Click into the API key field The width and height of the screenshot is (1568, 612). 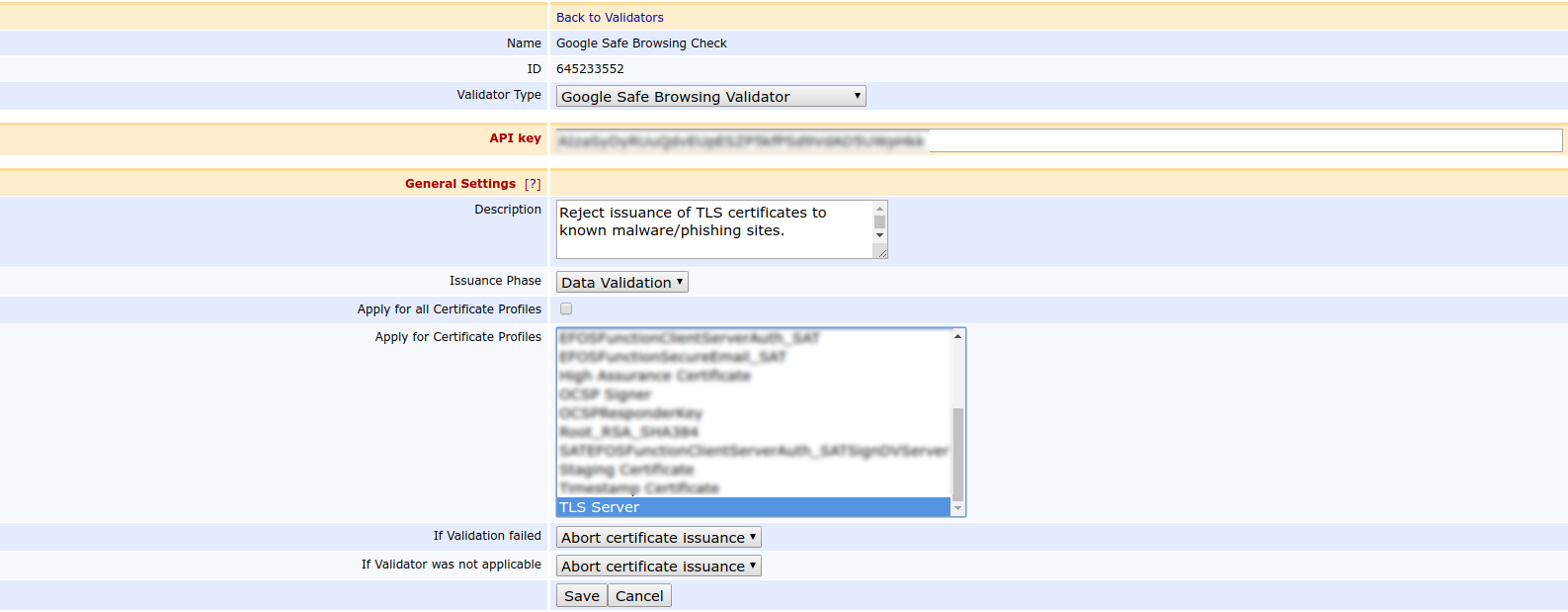click(x=1058, y=141)
